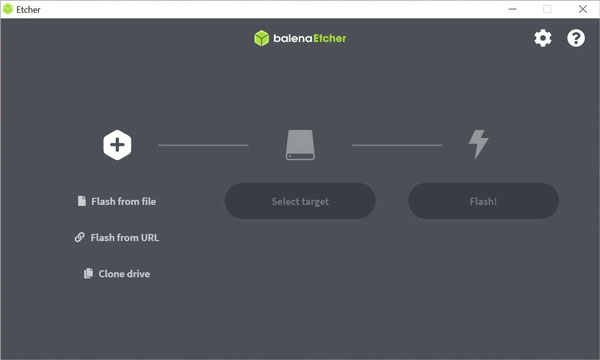
Task: Open help via the question mark icon
Action: 576,38
